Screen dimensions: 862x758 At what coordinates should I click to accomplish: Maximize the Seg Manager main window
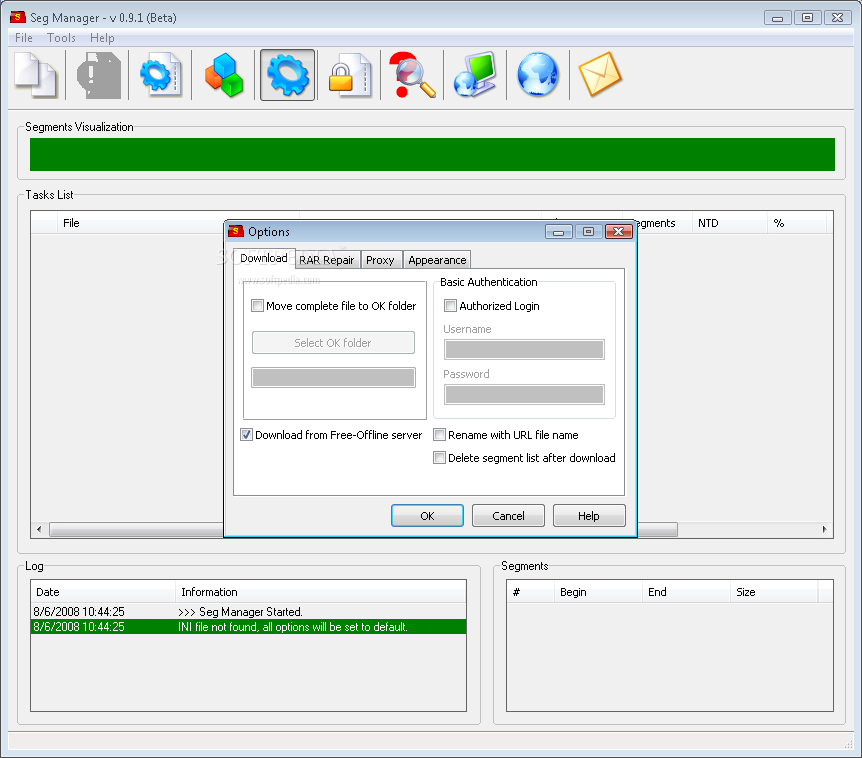pos(808,18)
